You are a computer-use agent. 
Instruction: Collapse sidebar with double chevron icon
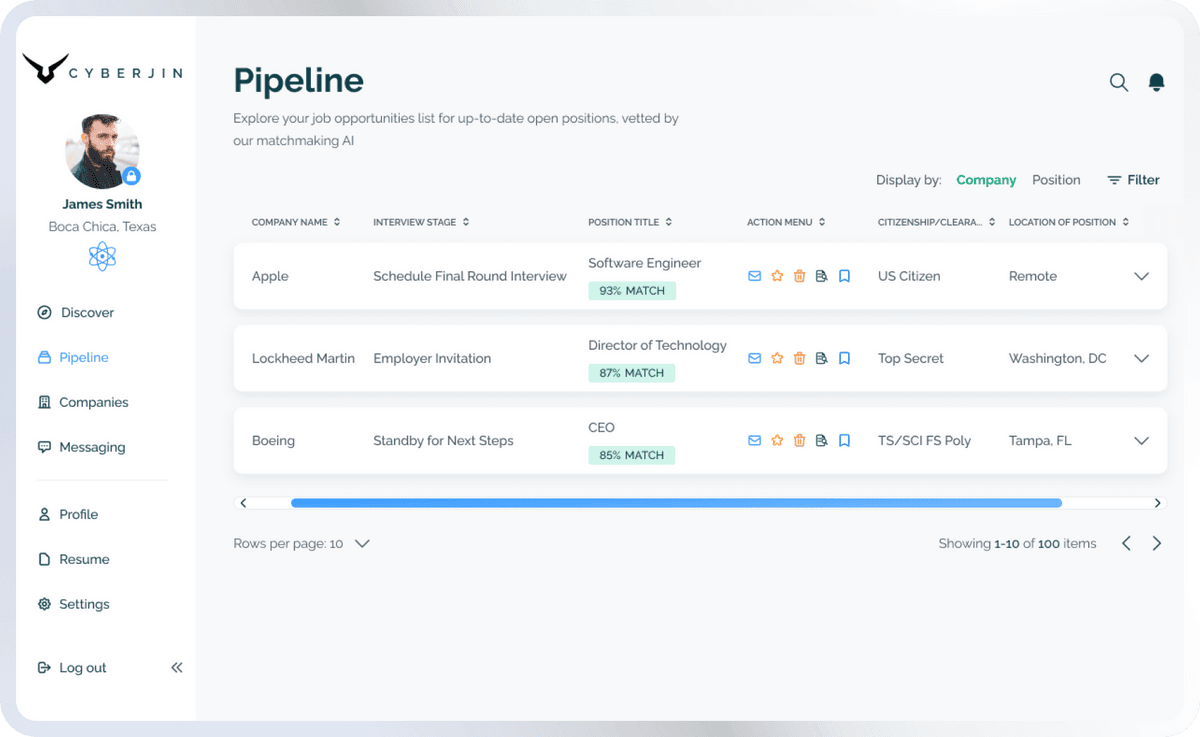[177, 667]
